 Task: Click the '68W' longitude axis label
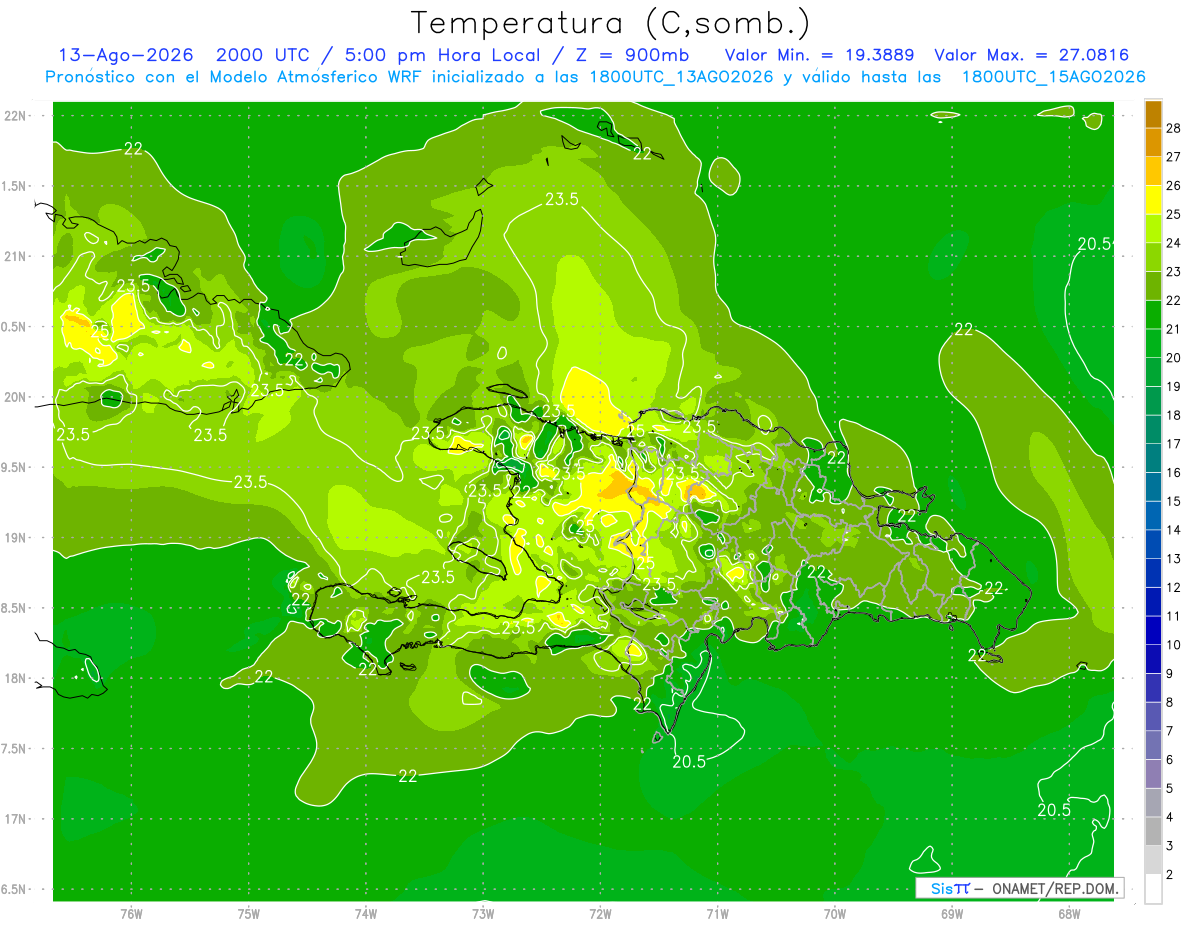1069,913
